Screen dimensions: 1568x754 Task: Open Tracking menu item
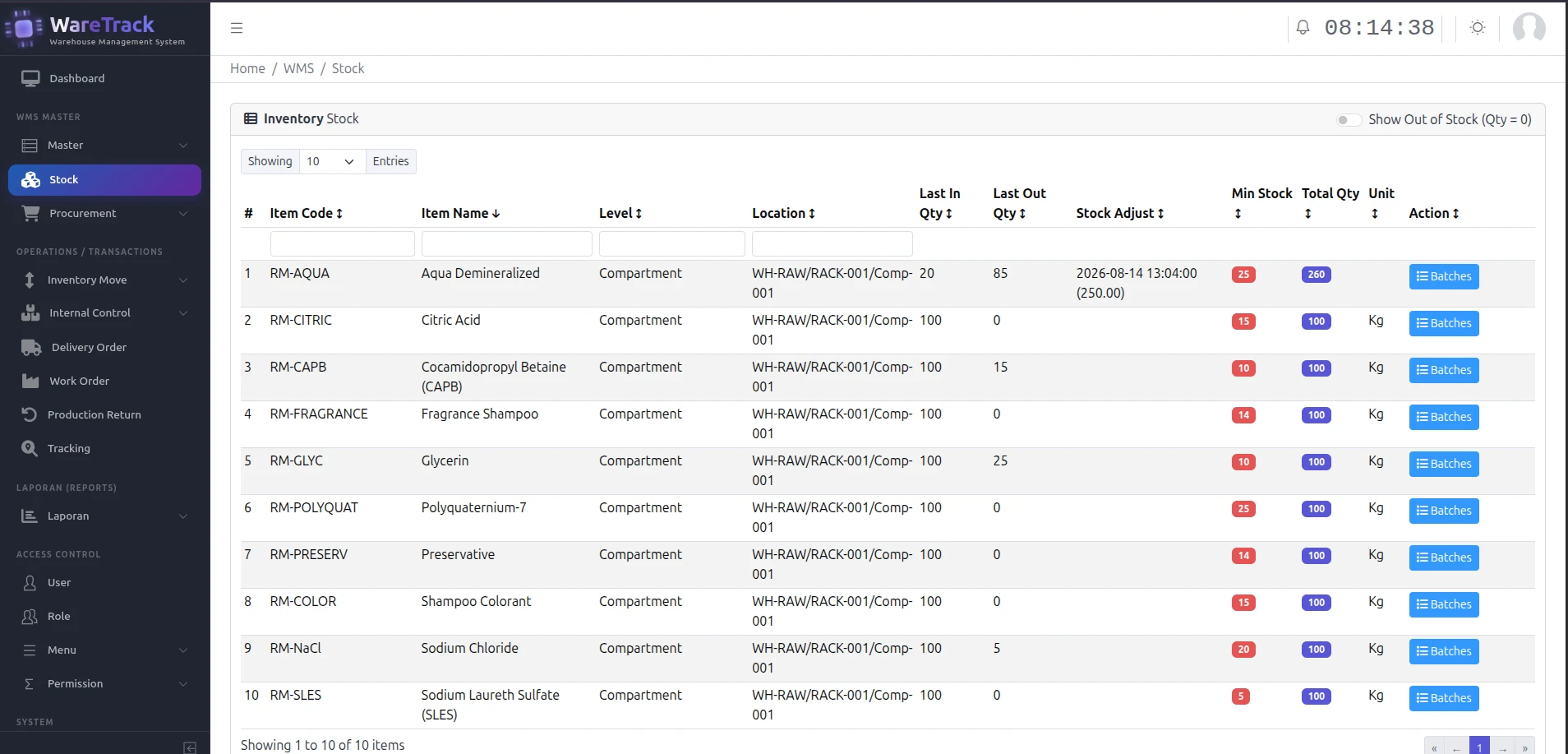click(104, 448)
